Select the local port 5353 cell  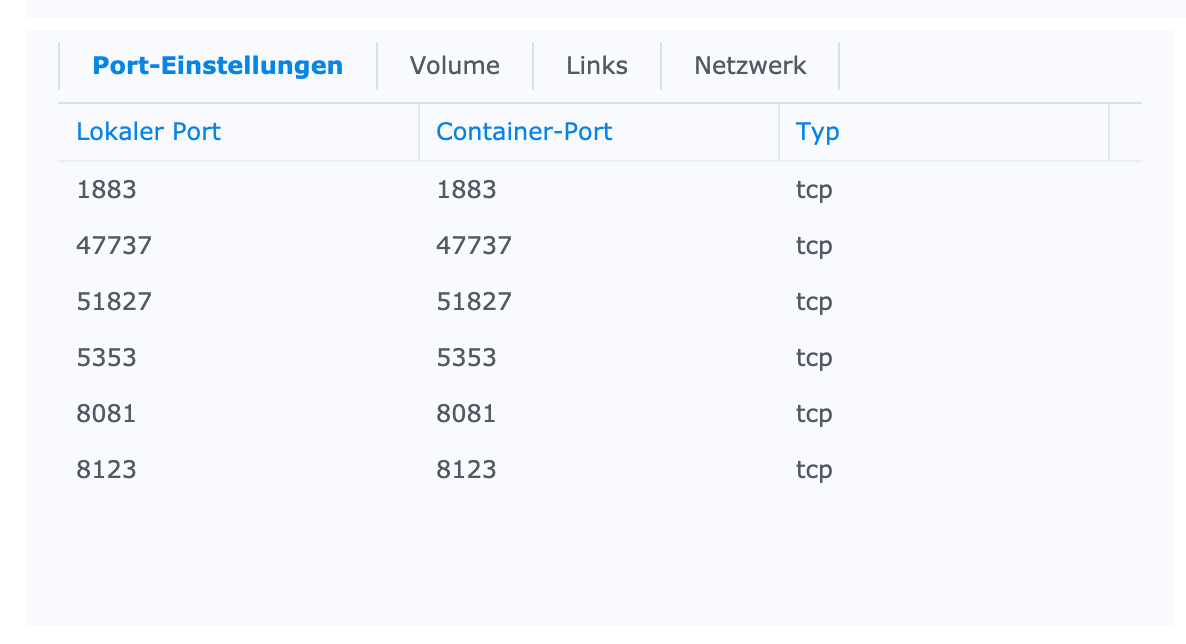[106, 358]
